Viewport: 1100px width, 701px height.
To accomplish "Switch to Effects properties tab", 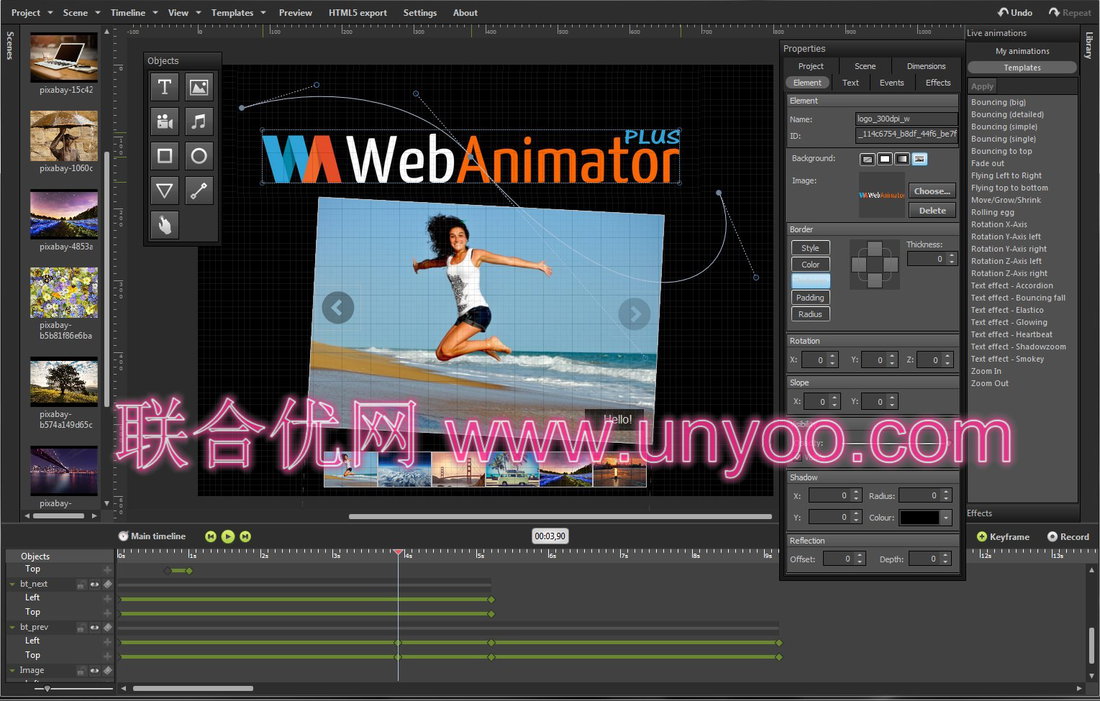I will [938, 83].
